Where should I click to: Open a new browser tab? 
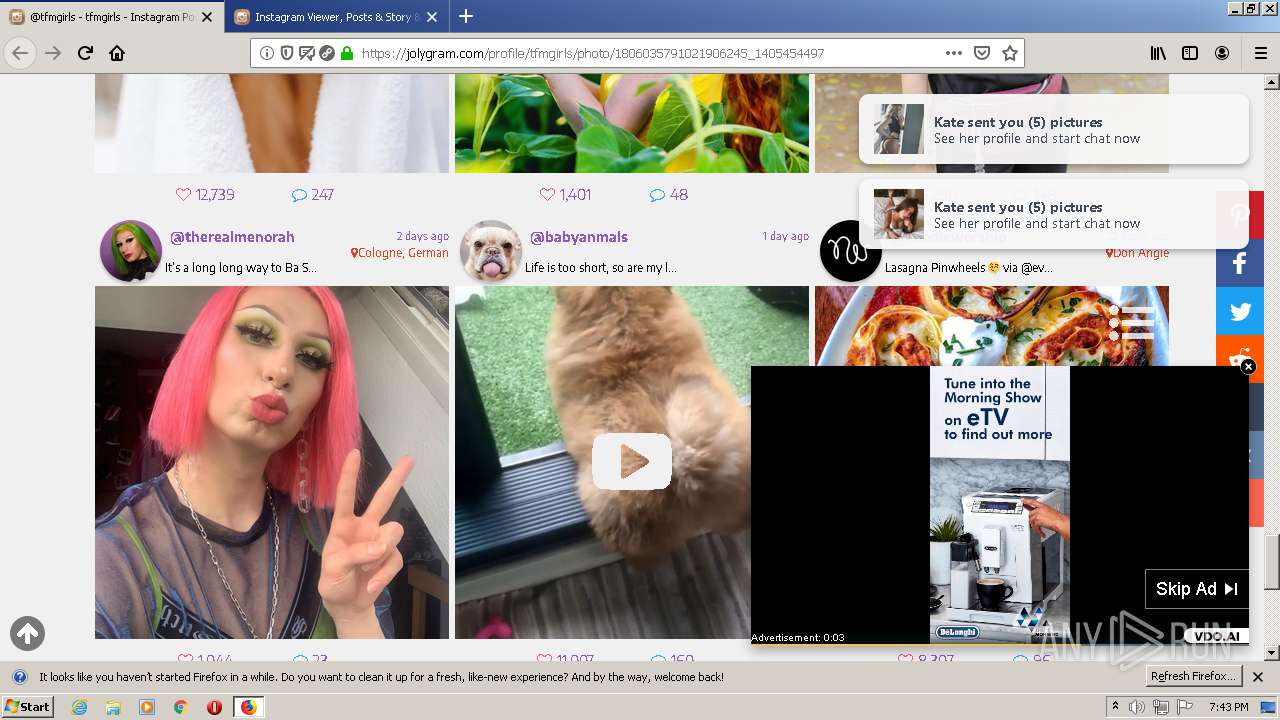466,16
